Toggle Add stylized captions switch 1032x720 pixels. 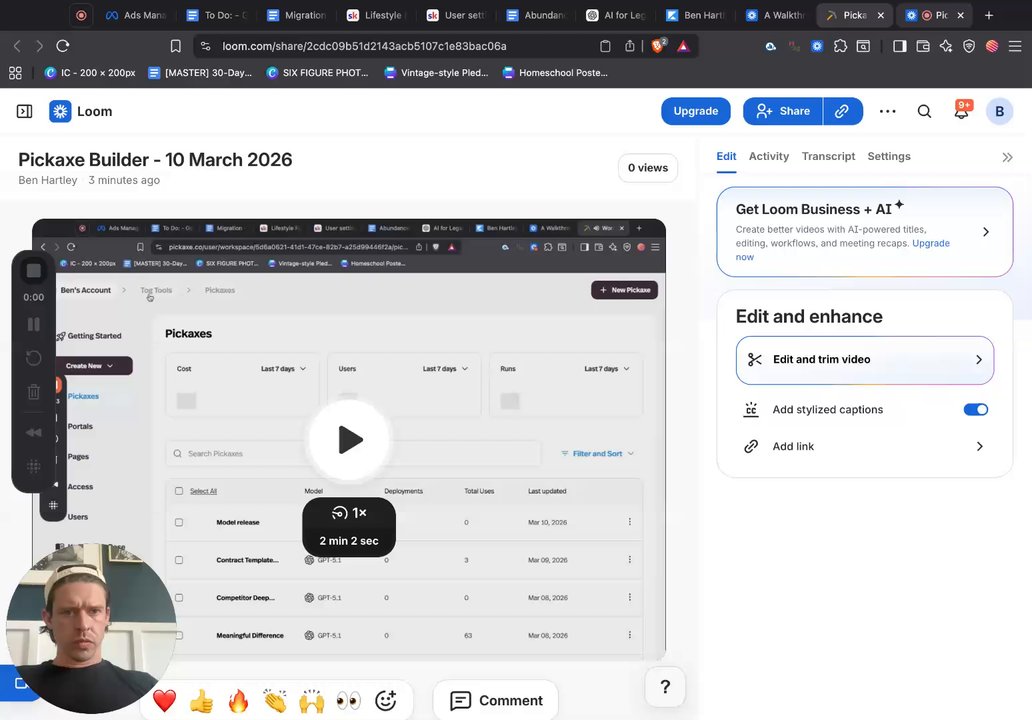click(x=975, y=409)
